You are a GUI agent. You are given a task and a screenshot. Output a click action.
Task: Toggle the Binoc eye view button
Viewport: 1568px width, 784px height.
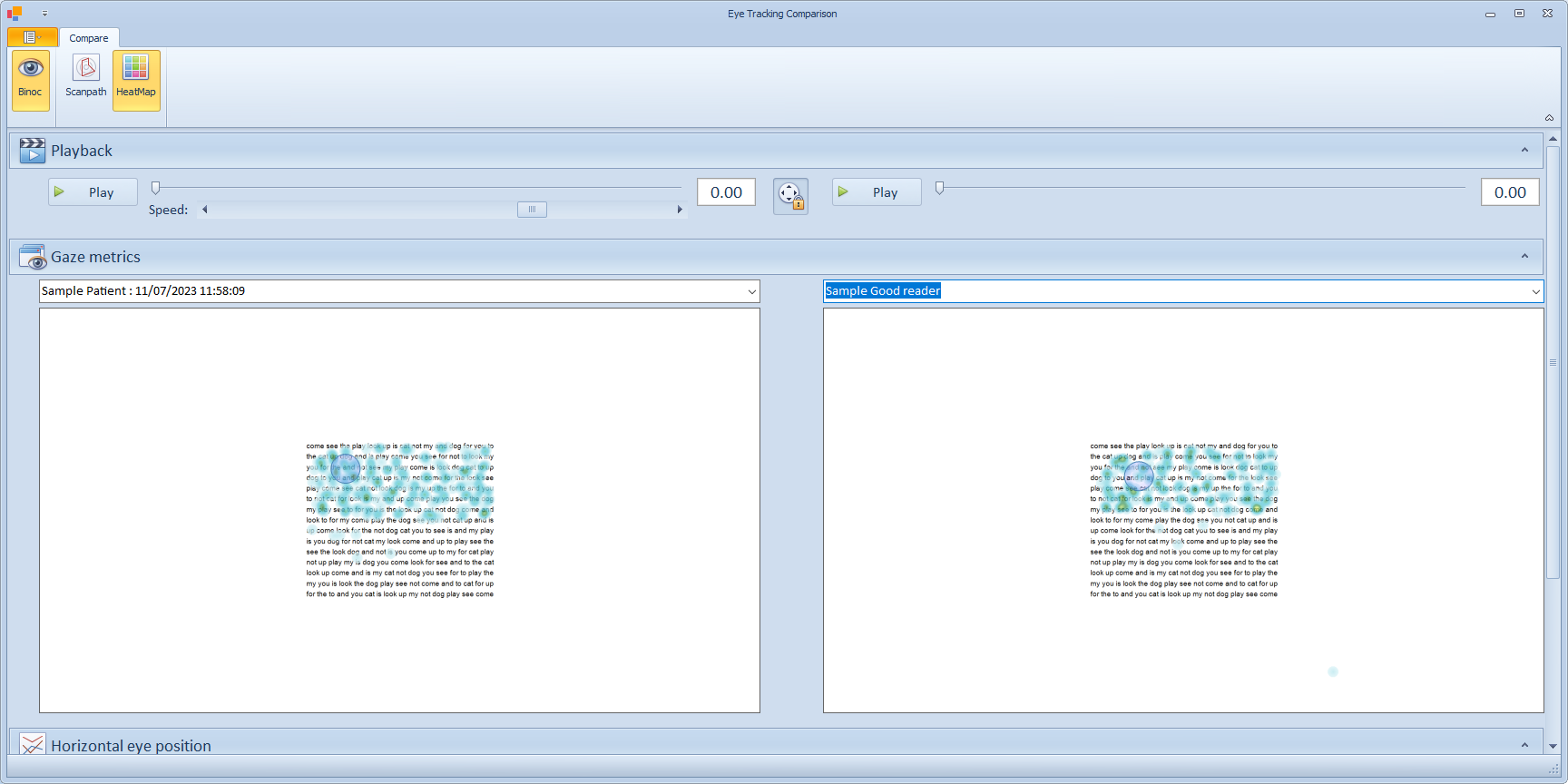30,80
